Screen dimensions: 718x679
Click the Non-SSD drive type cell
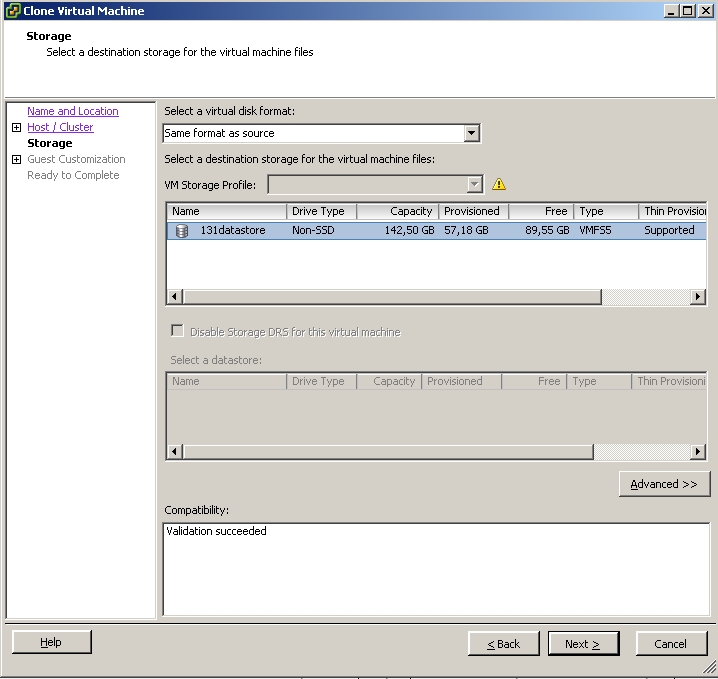[313, 230]
